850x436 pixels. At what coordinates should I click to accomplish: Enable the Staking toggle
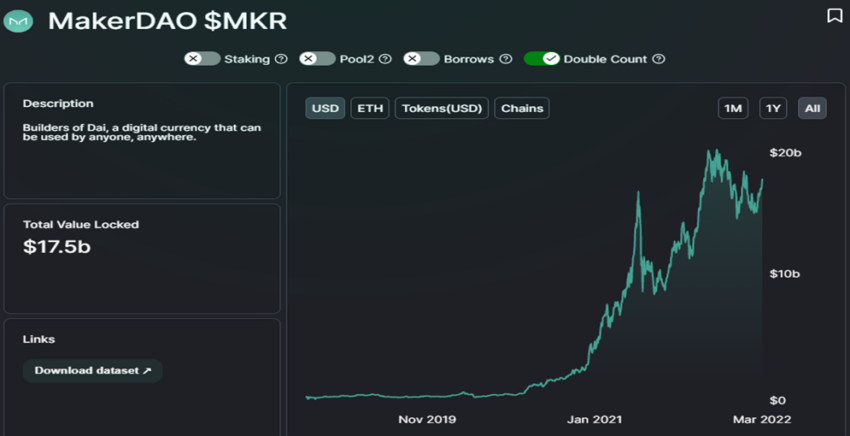point(202,59)
